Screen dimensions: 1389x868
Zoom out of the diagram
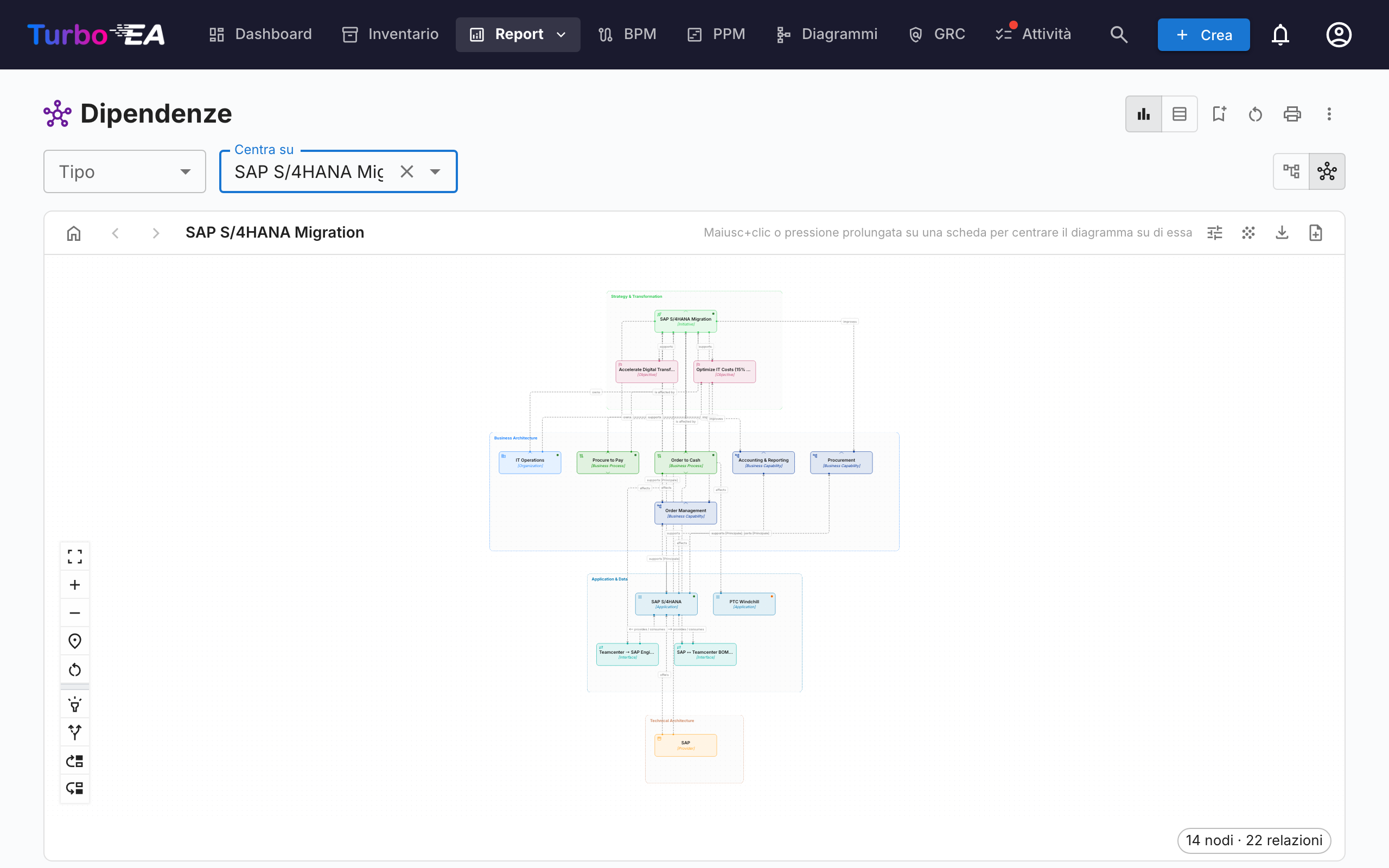(x=75, y=612)
